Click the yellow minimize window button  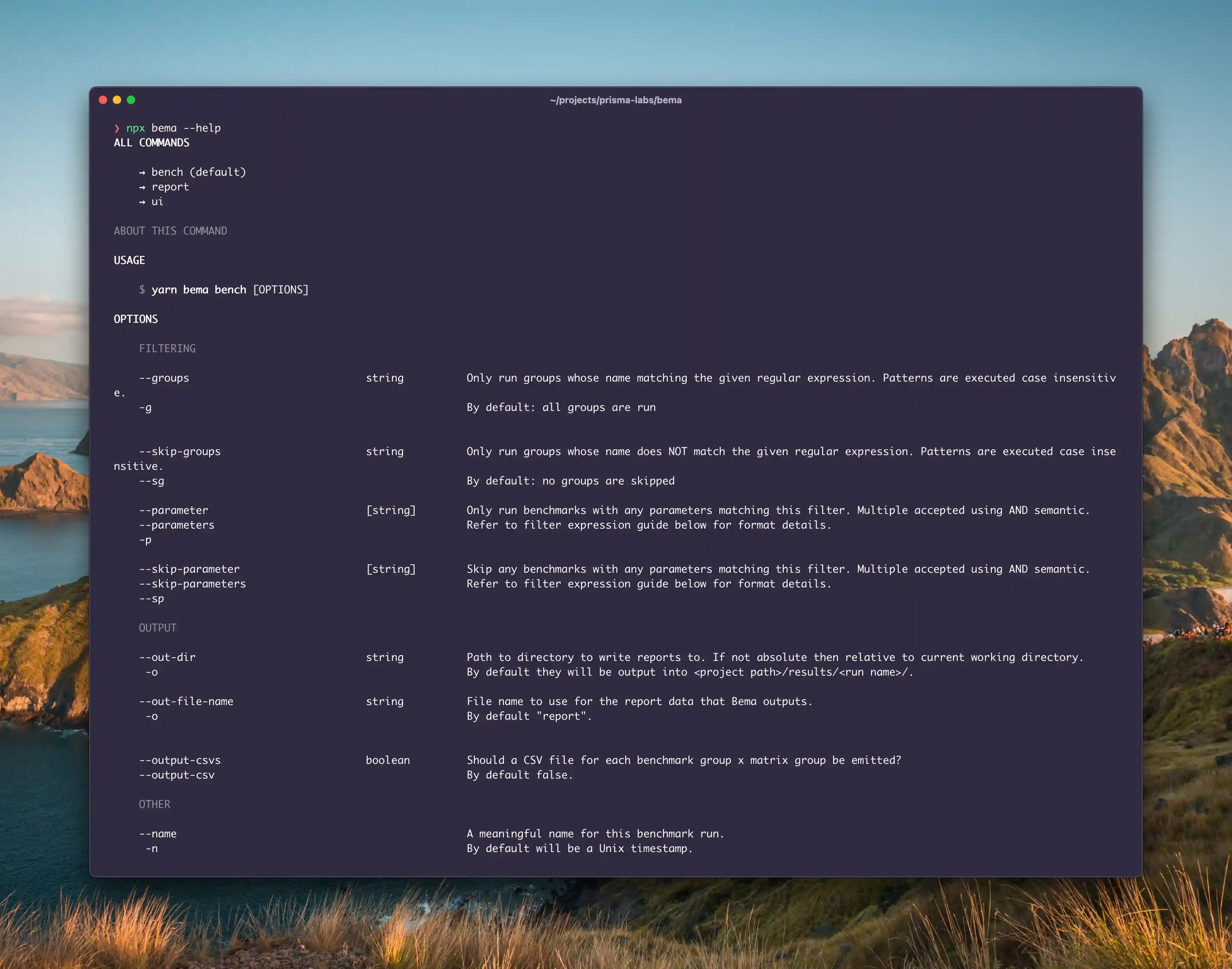point(117,100)
